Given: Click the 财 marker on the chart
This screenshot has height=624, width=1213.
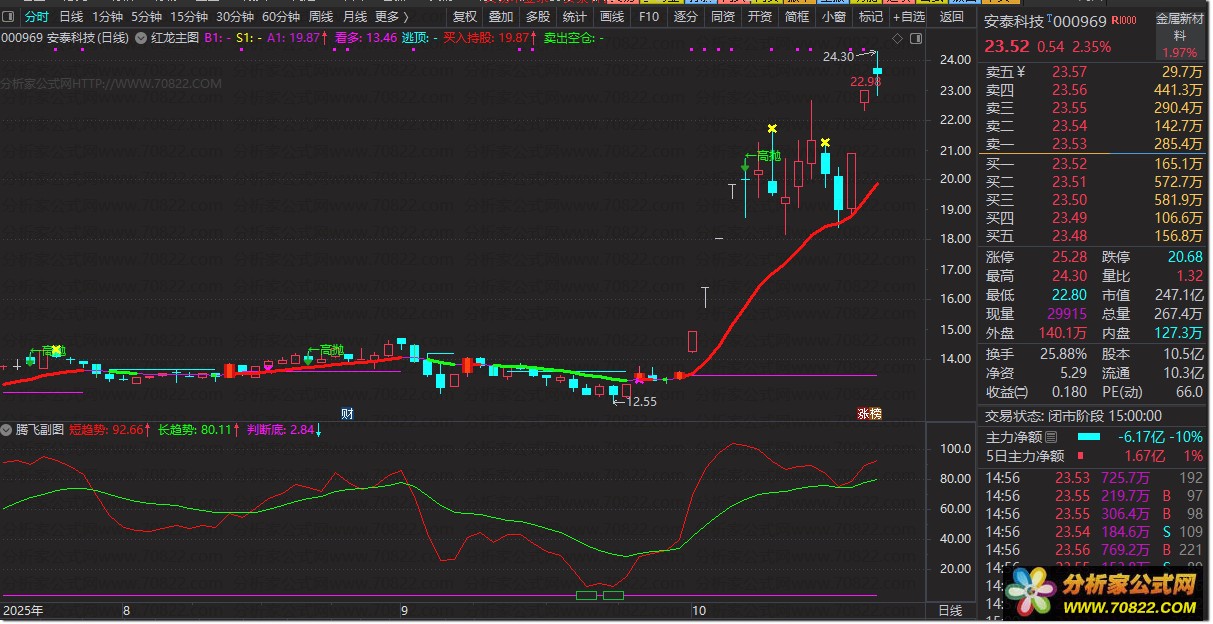Looking at the screenshot, I should tap(347, 412).
